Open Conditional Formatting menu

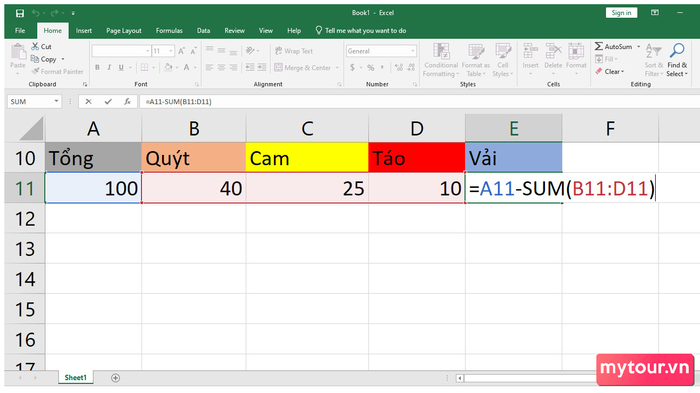441,60
